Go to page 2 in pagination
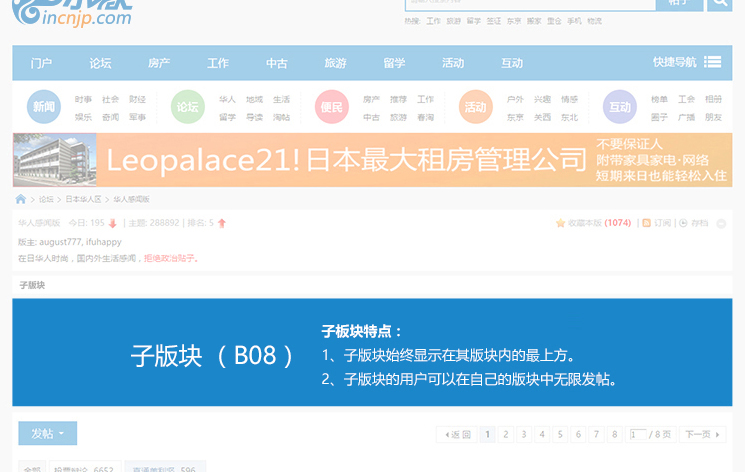This screenshot has height=472, width=745. (506, 434)
